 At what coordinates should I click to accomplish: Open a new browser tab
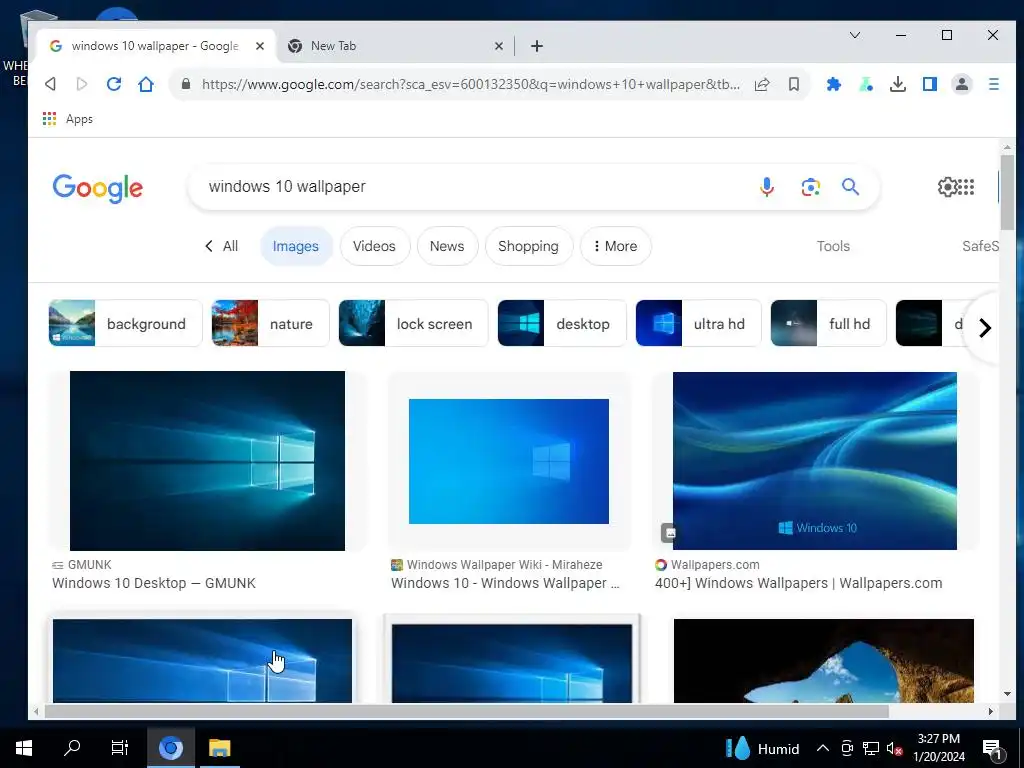(536, 46)
